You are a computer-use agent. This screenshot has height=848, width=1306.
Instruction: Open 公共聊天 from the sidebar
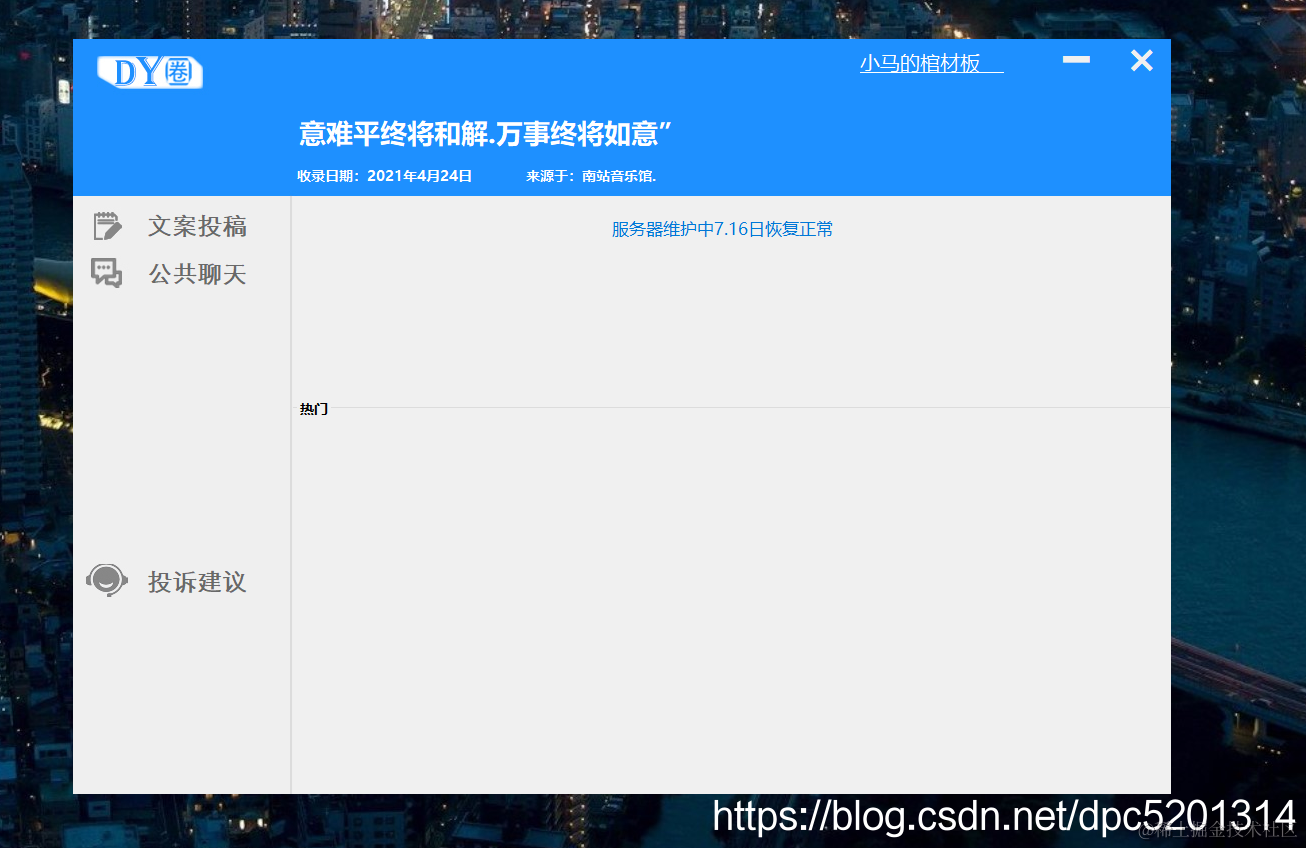(196, 273)
